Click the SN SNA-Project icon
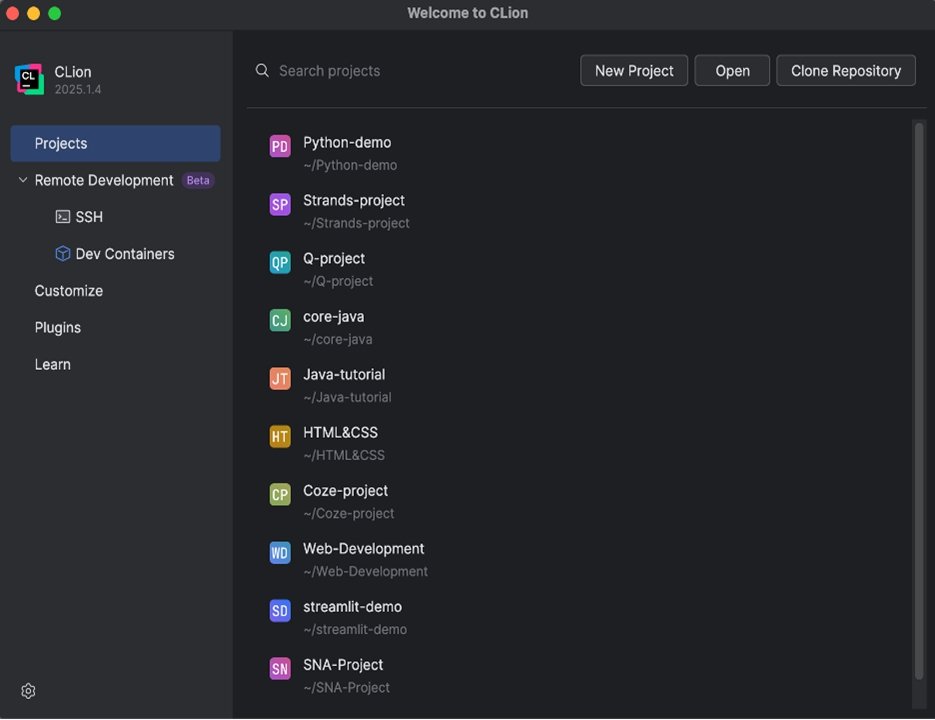Viewport: 935px width, 720px height. [x=280, y=669]
